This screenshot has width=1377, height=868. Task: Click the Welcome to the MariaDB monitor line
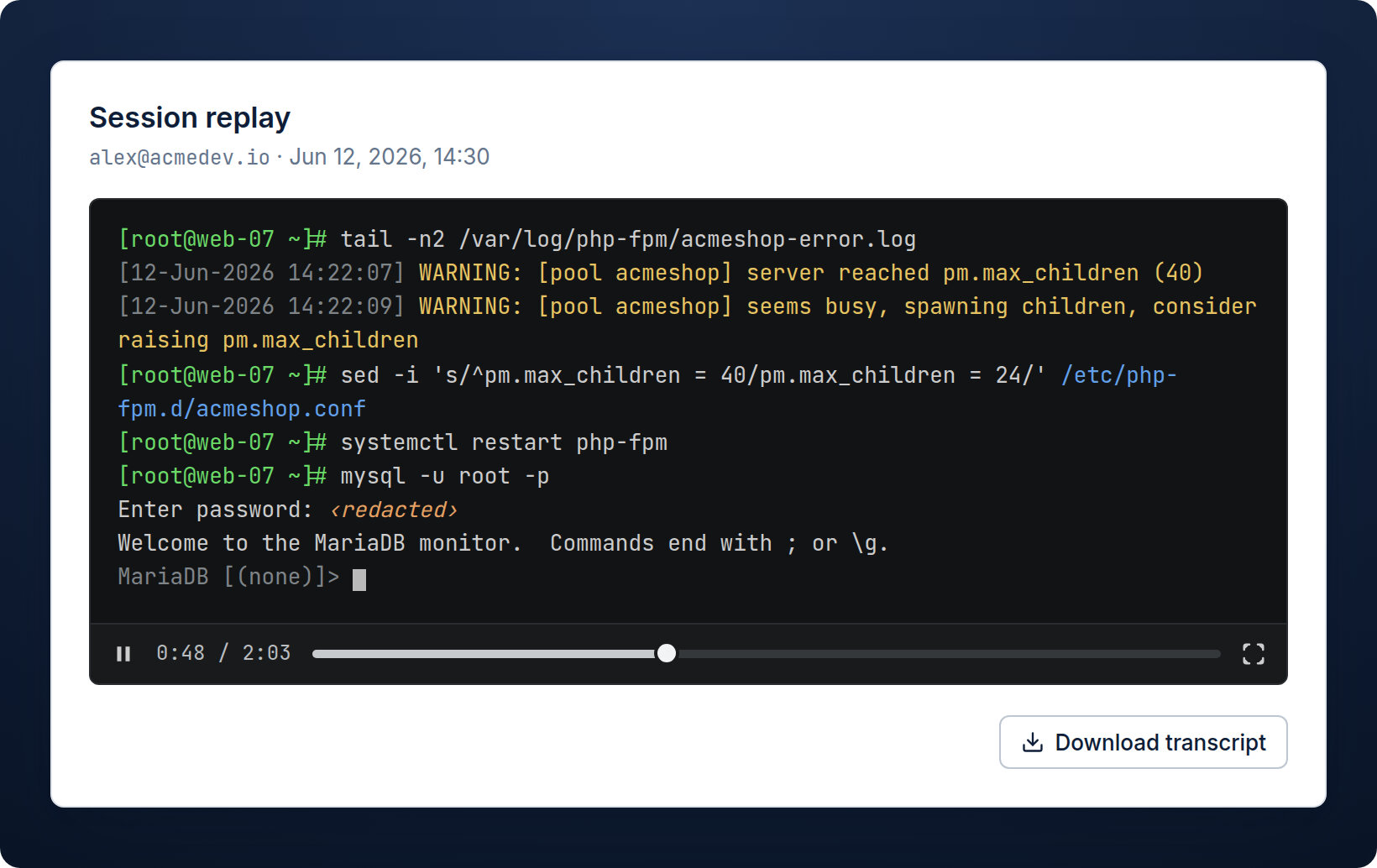pyautogui.click(x=503, y=543)
